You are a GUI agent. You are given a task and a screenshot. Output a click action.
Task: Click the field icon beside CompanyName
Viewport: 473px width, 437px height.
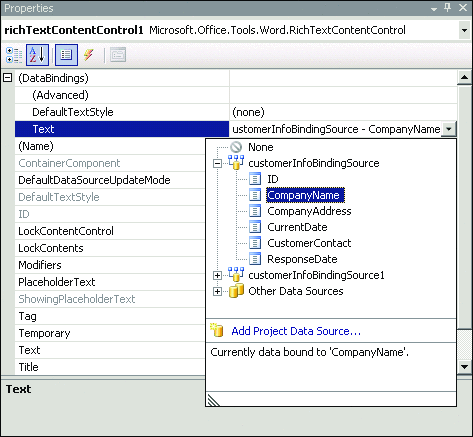255,195
